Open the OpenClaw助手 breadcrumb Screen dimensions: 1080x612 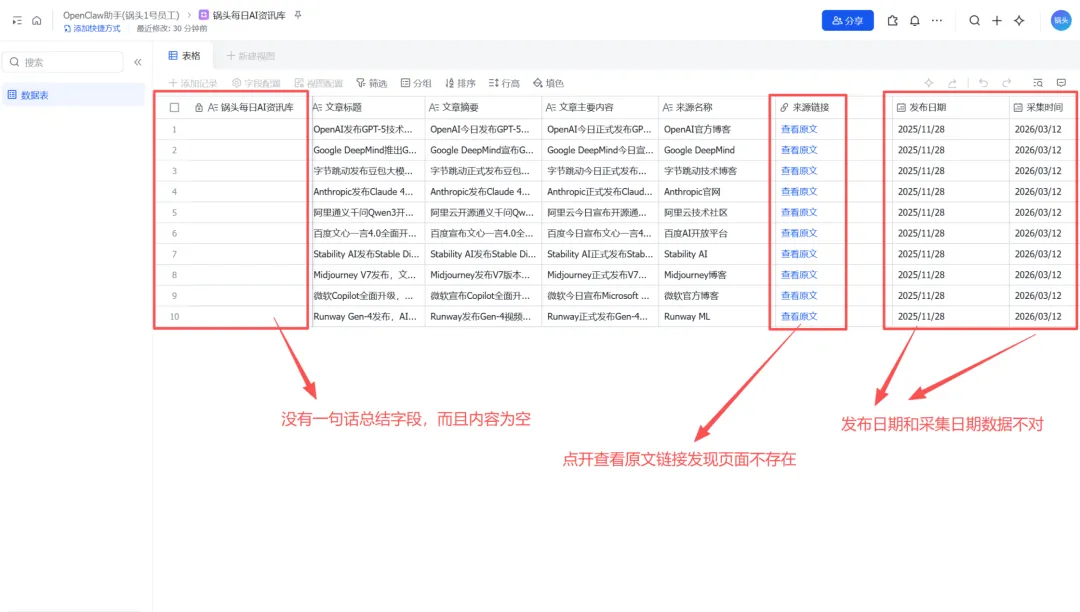click(x=121, y=14)
